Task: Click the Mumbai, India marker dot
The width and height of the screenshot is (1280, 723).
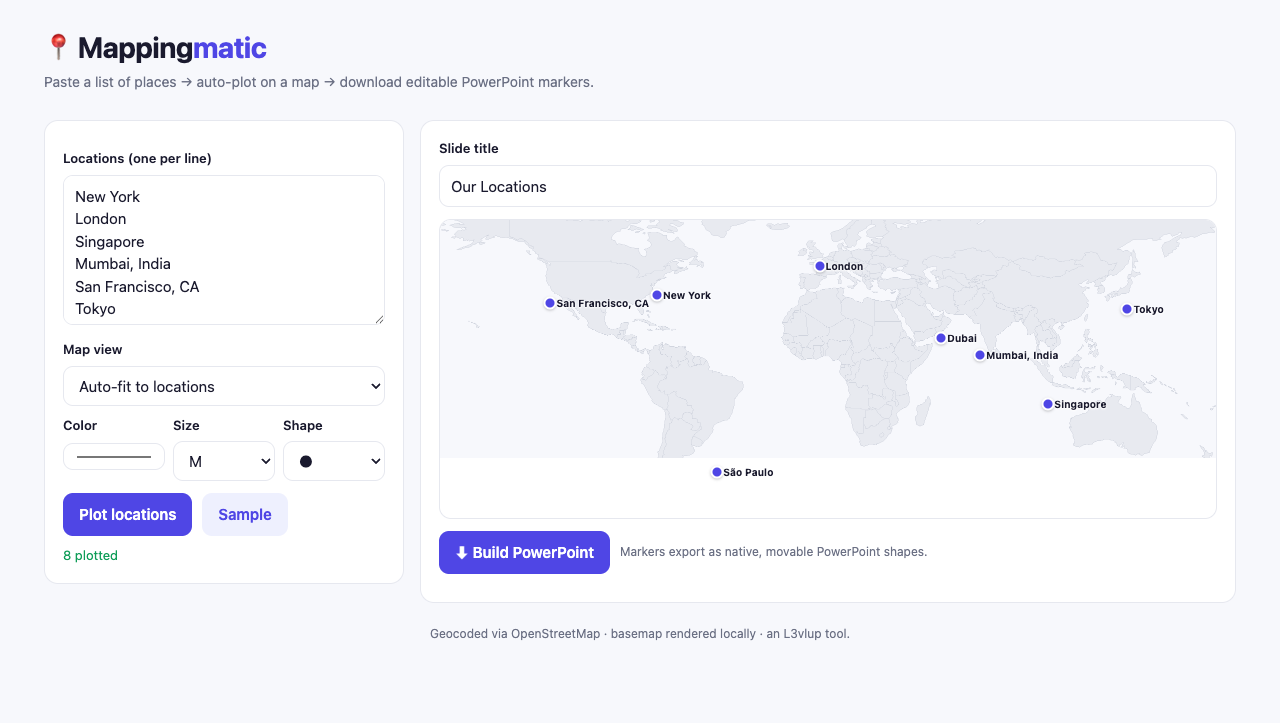Action: click(980, 355)
